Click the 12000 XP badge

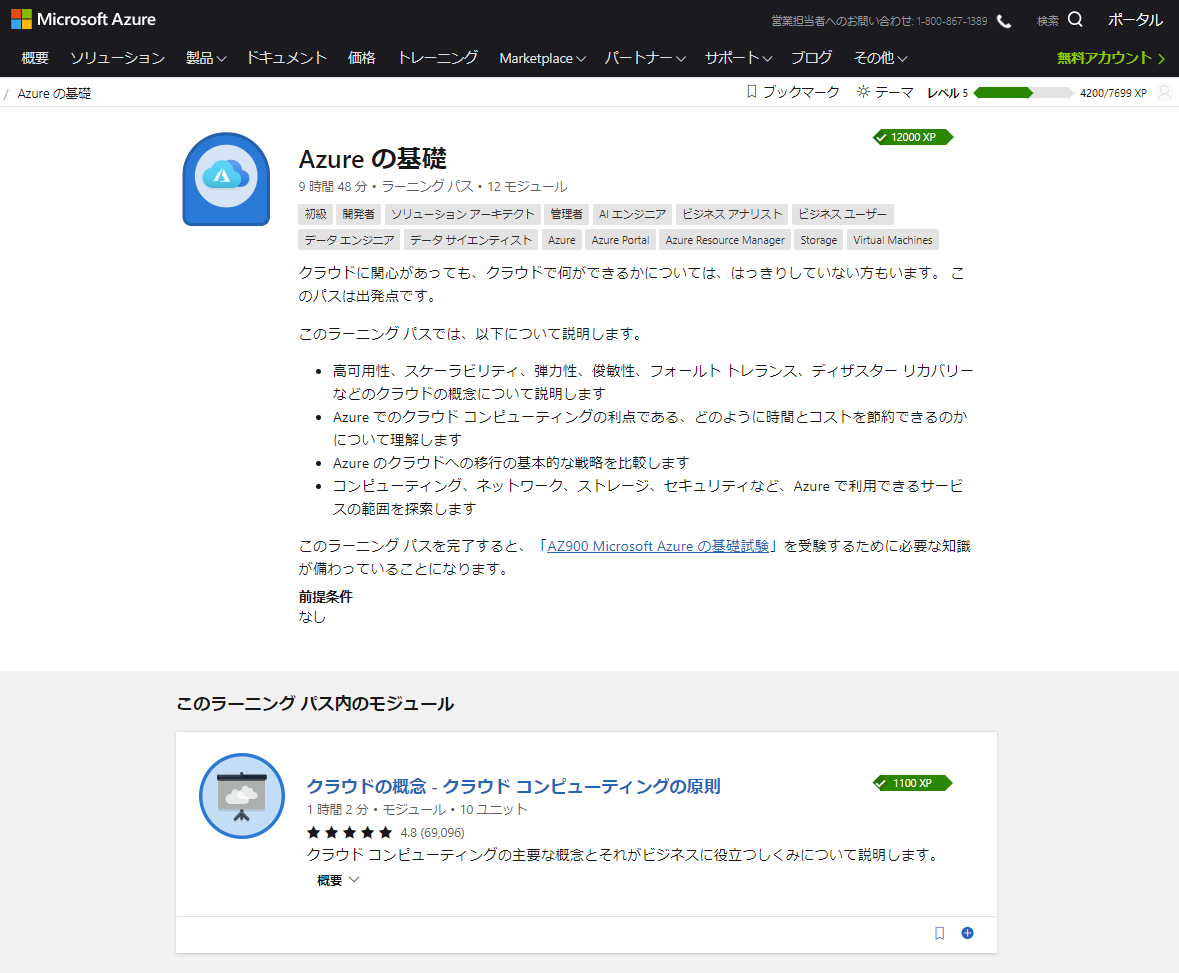pos(913,137)
